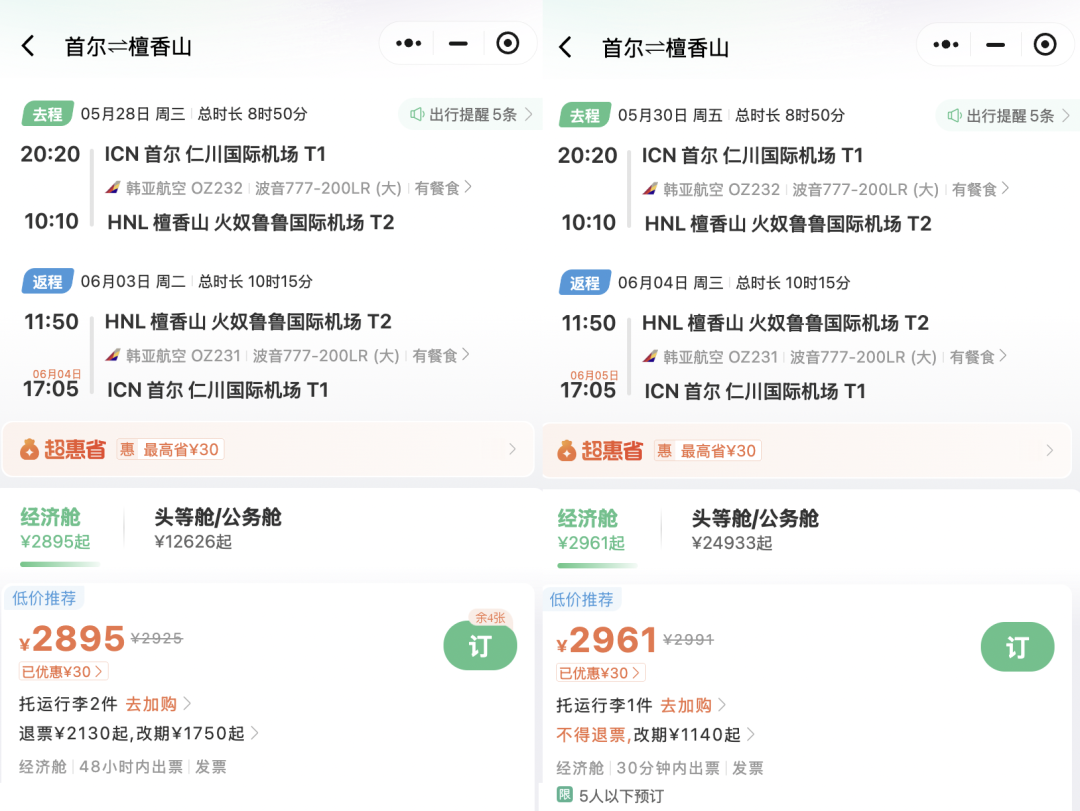Viewport: 1080px width, 811px height.
Task: Tap Asiana logo on right OZ231 row
Action: pos(650,357)
